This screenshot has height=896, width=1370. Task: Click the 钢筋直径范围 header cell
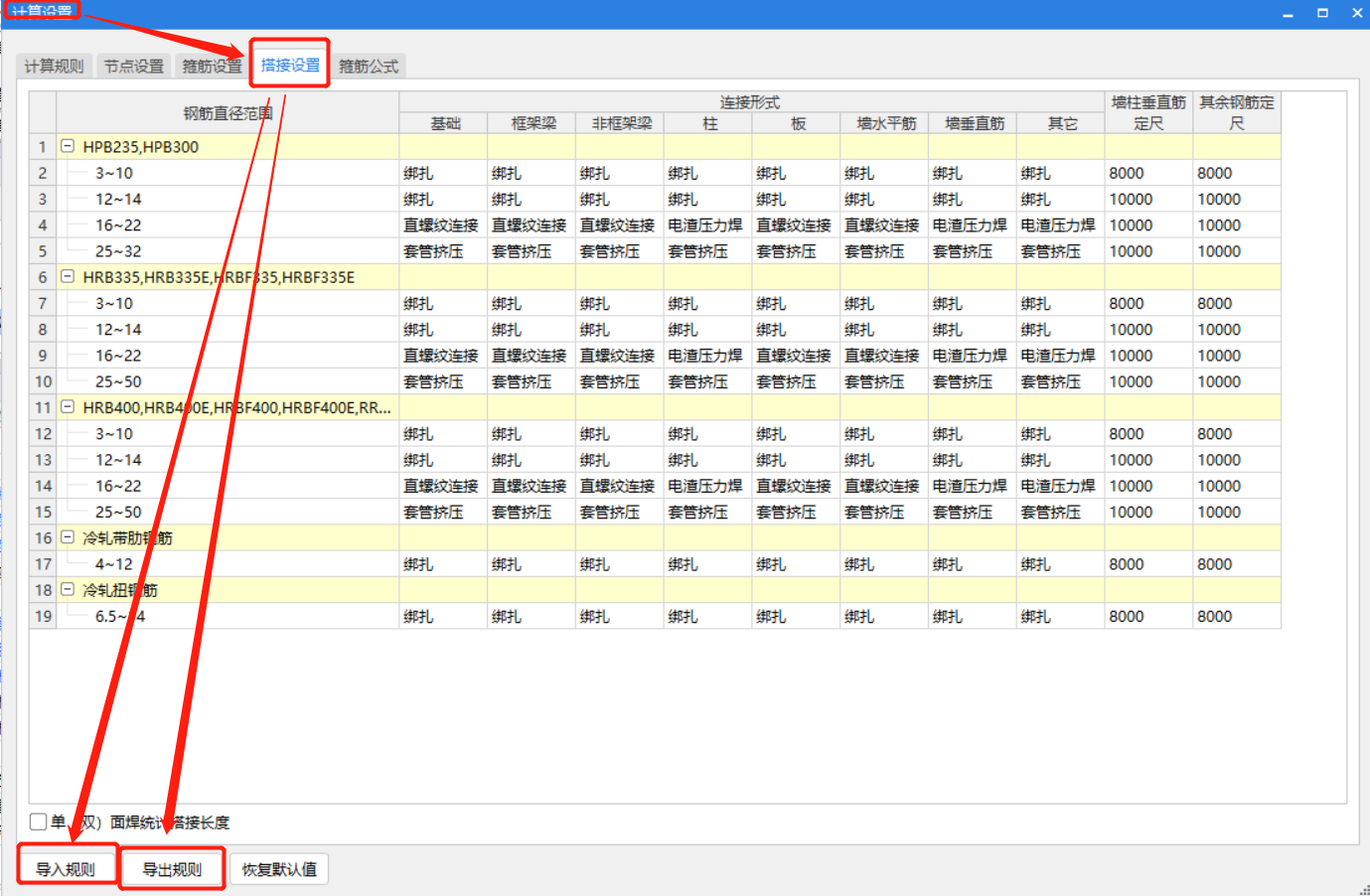pos(228,112)
